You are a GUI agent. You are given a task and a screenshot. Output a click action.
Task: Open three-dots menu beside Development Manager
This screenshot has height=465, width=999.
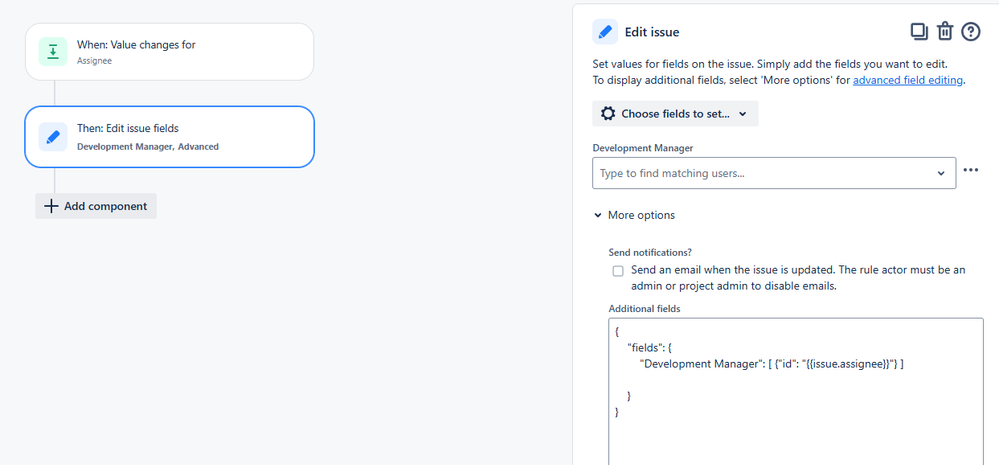click(970, 170)
